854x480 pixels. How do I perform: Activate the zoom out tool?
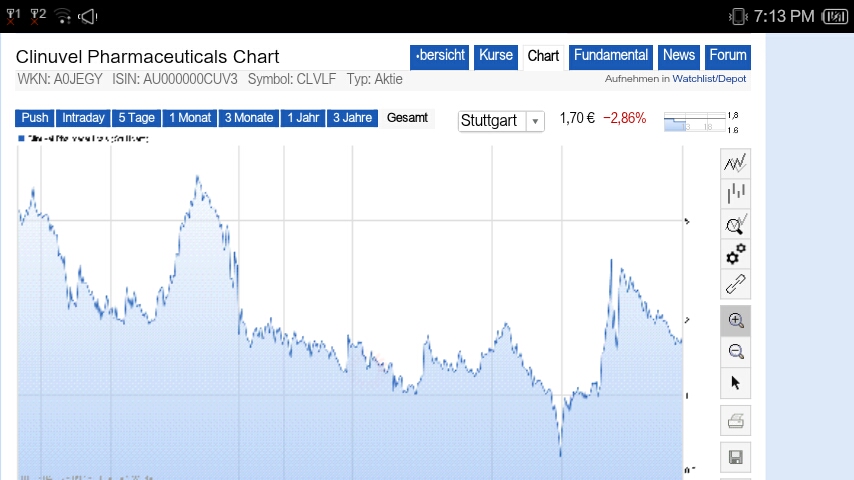(x=736, y=351)
